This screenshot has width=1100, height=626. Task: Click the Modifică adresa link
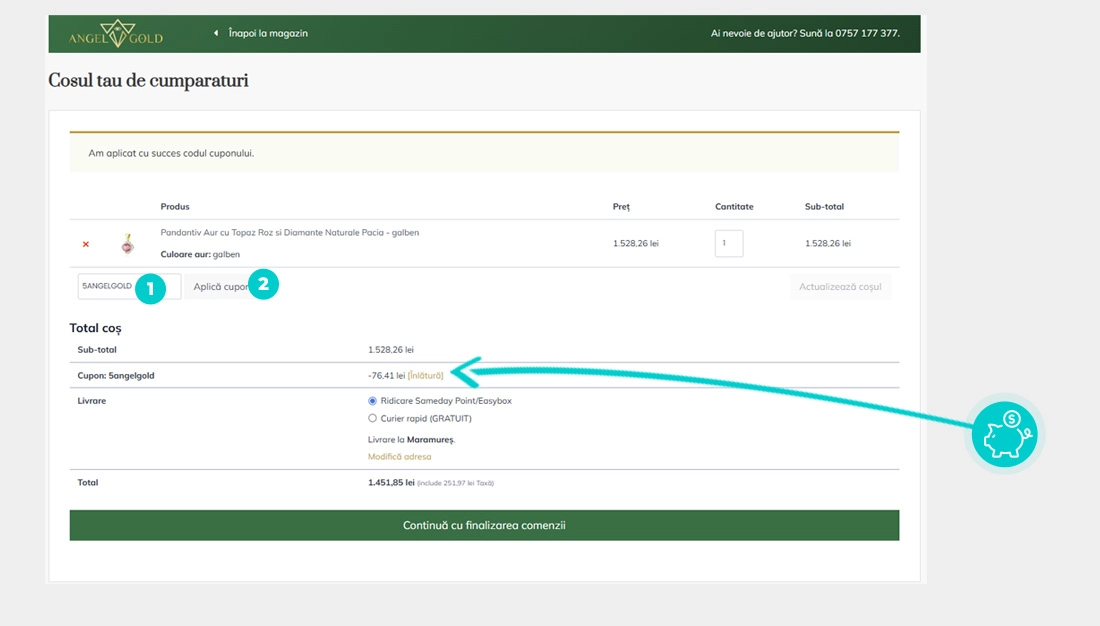click(400, 457)
